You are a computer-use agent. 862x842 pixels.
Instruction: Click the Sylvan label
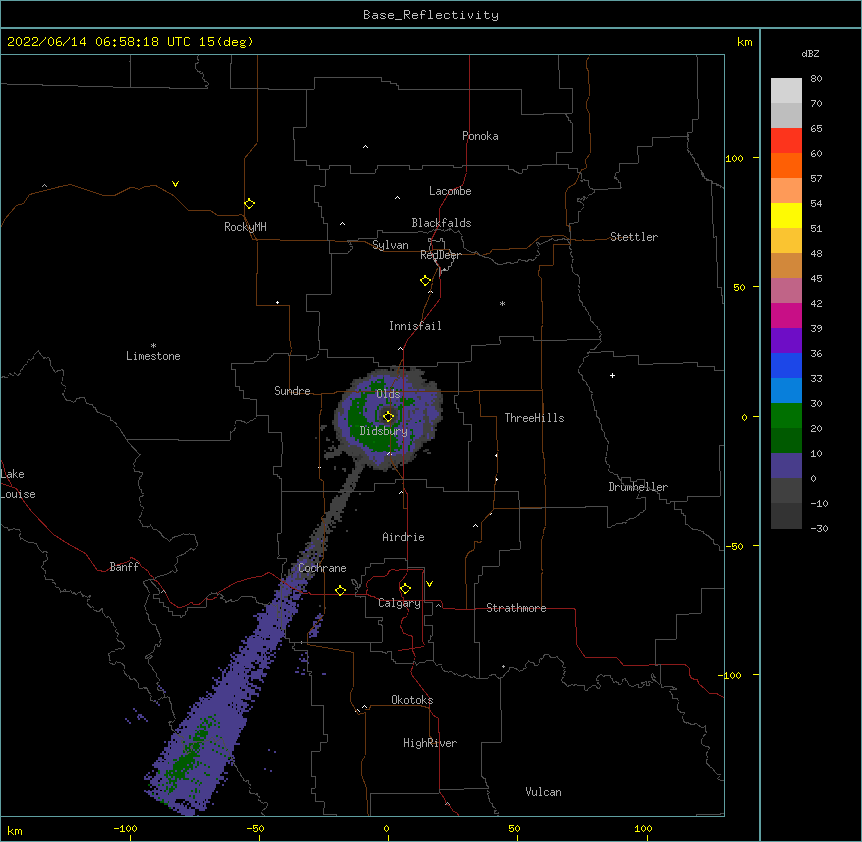pos(390,245)
